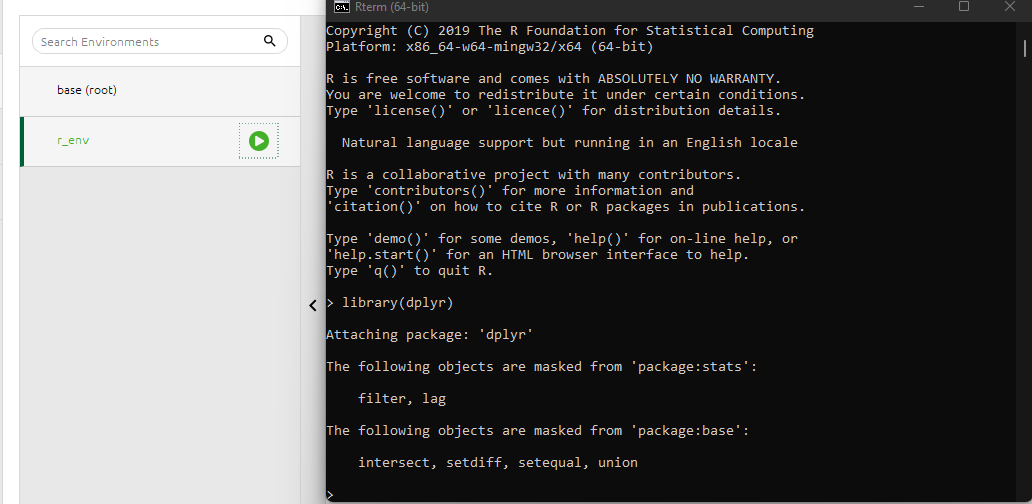Maximize the Rterm console window
1032x504 pixels.
tap(963, 7)
